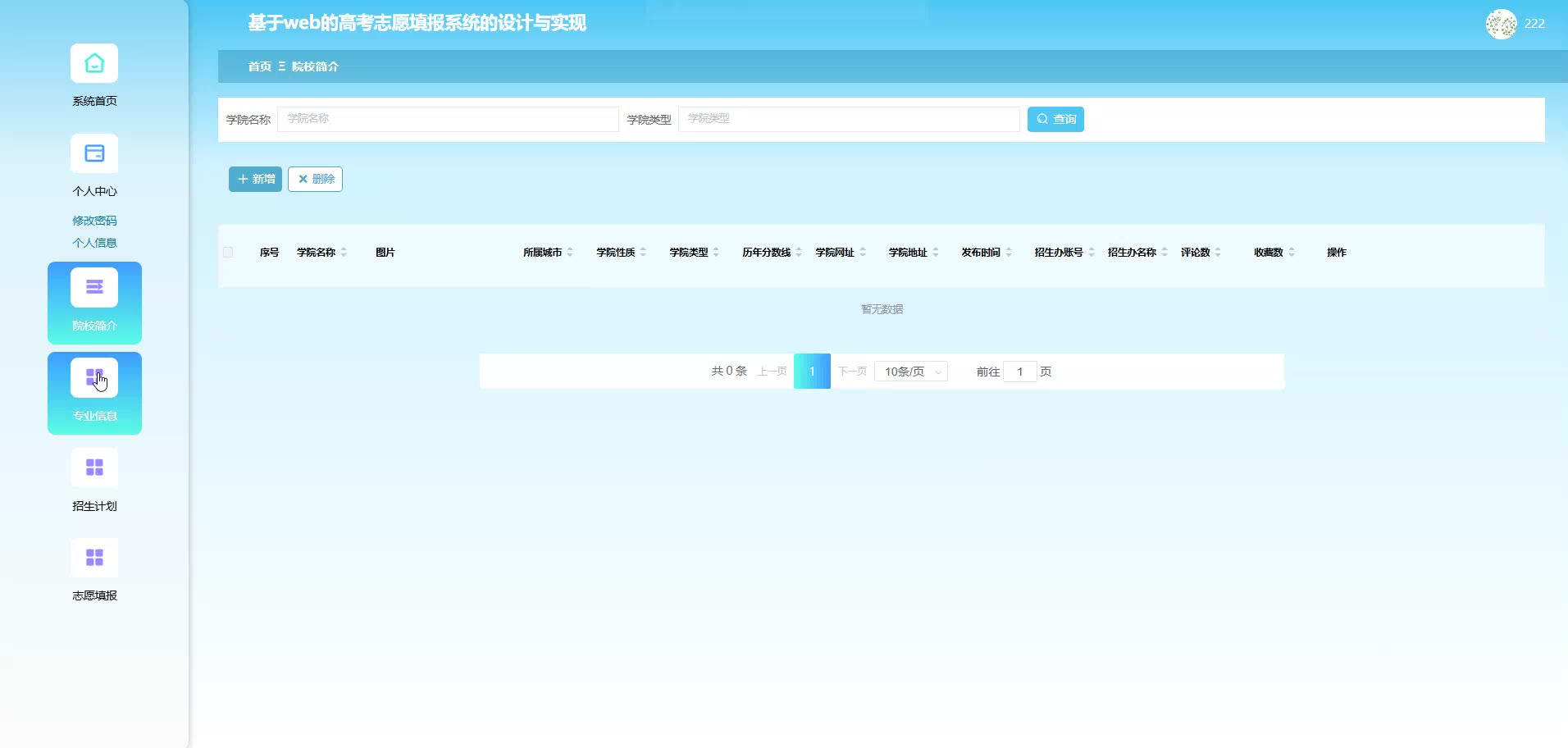Open the 系统首页 home icon
Image resolution: width=1568 pixels, height=748 pixels.
(94, 64)
